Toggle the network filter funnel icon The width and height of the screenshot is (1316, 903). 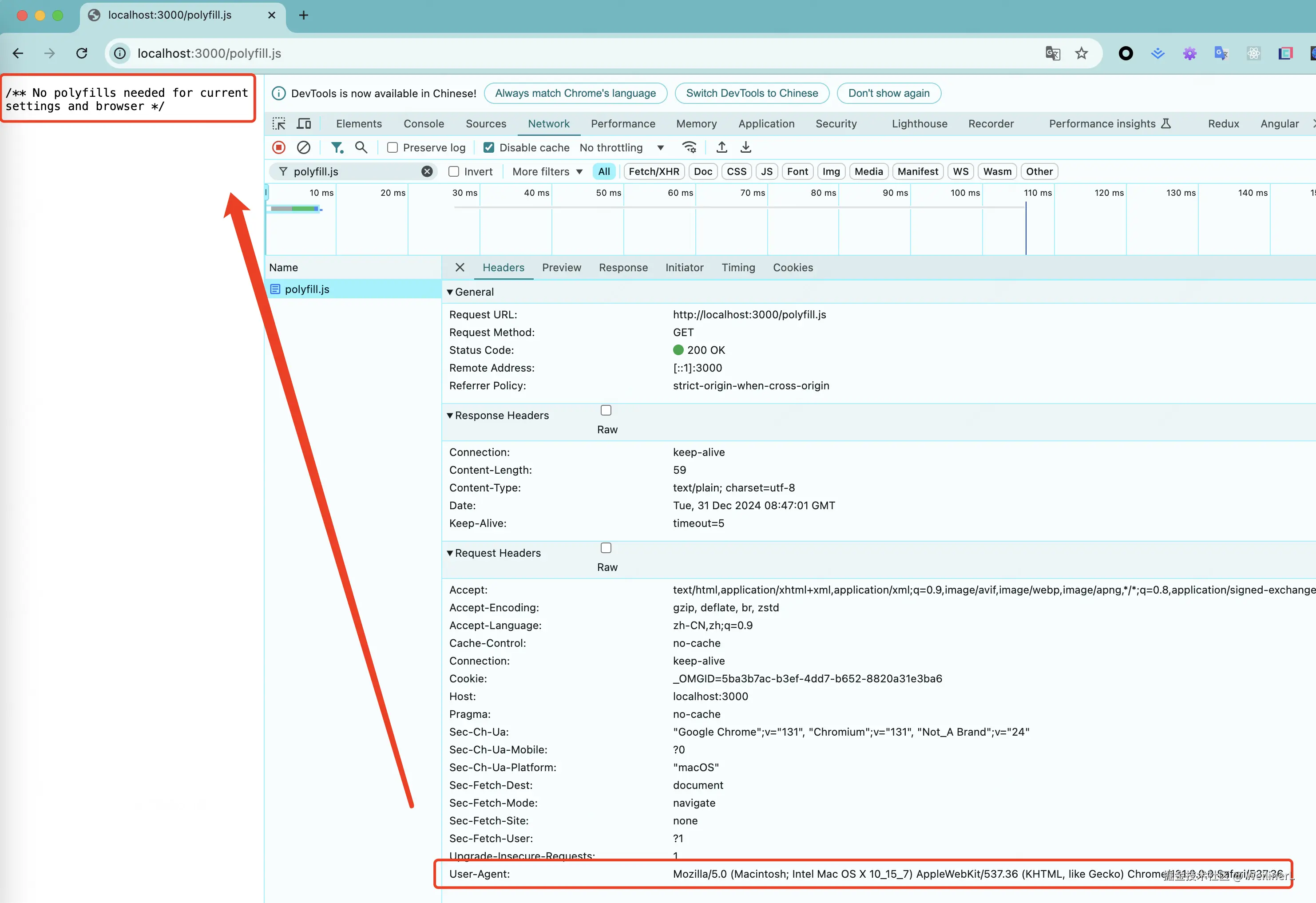pos(337,148)
